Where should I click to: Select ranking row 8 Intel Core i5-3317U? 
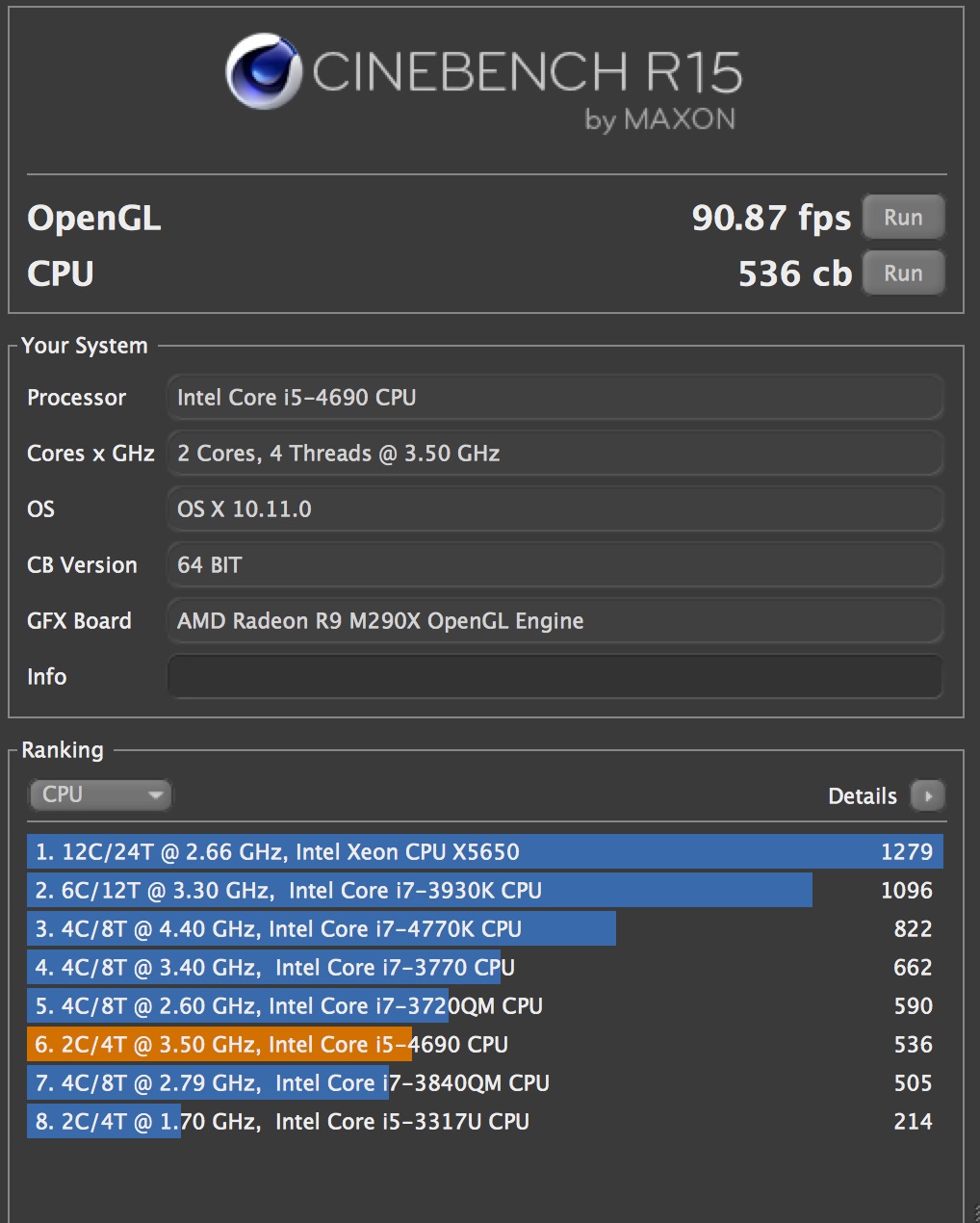click(x=485, y=1122)
